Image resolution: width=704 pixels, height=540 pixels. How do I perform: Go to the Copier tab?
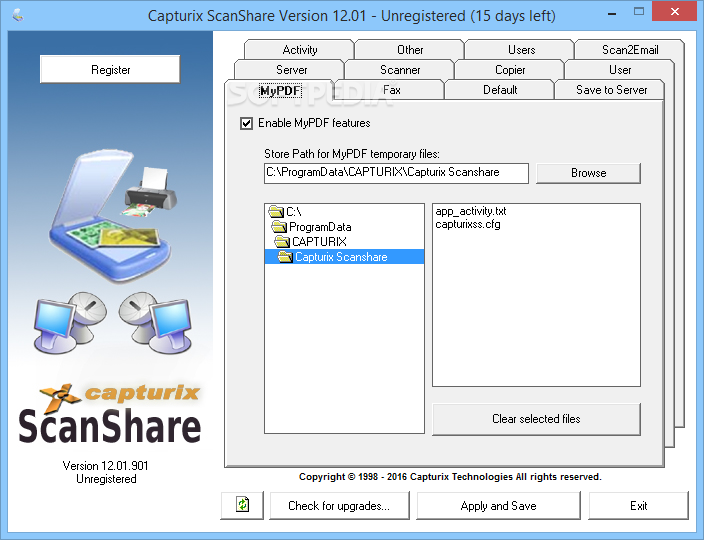[x=510, y=70]
